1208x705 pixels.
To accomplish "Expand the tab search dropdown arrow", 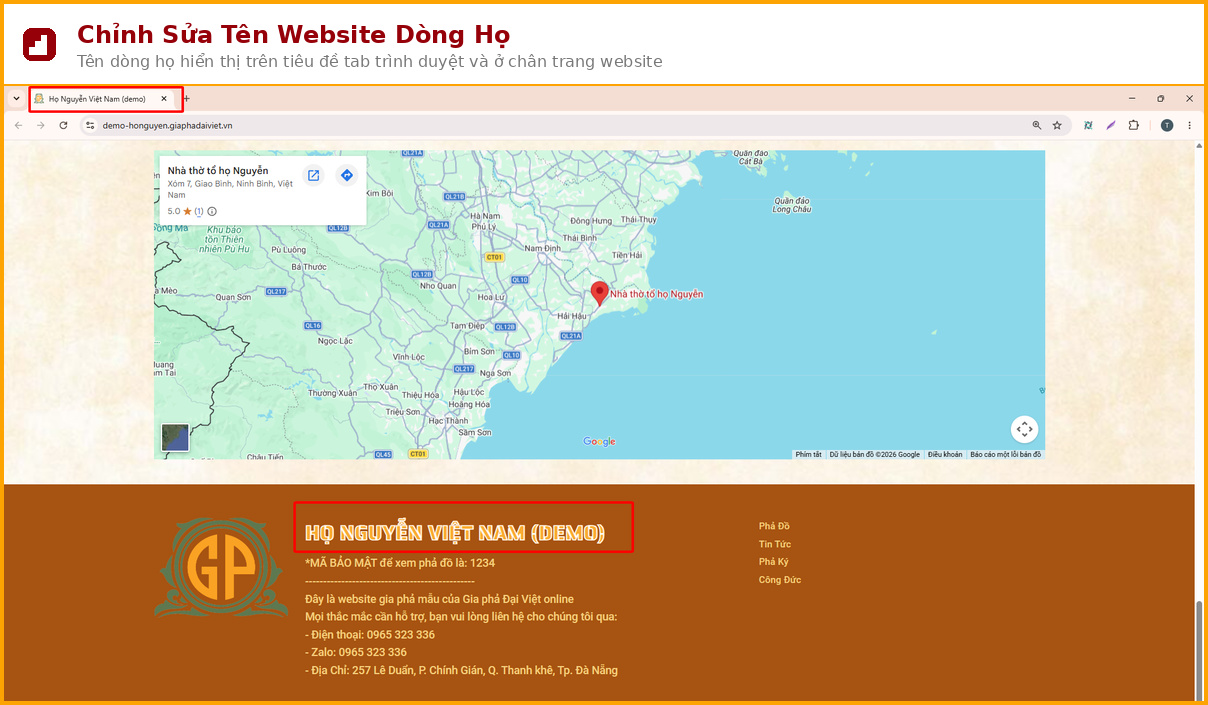I will tap(16, 99).
